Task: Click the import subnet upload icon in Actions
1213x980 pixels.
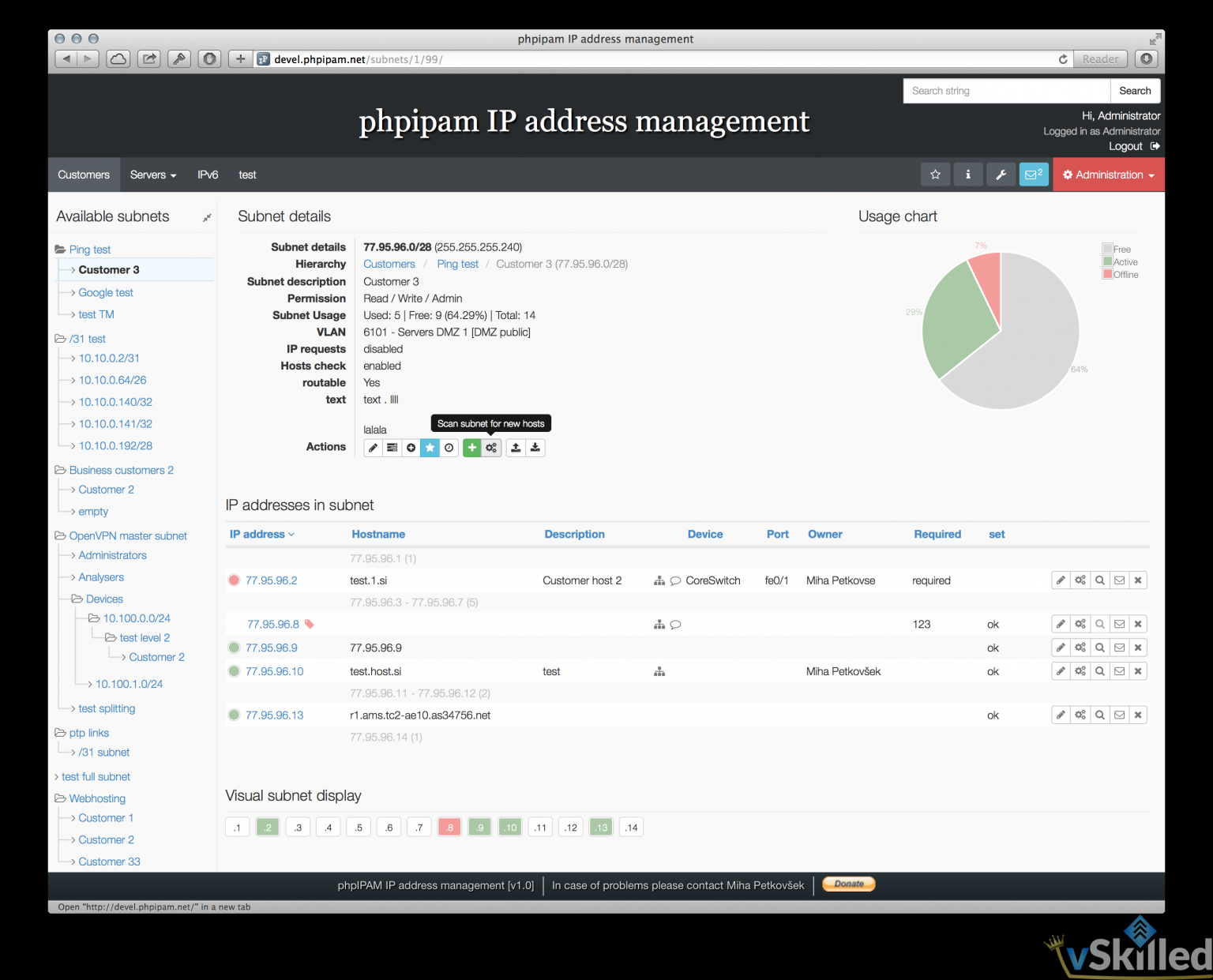Action: point(515,447)
